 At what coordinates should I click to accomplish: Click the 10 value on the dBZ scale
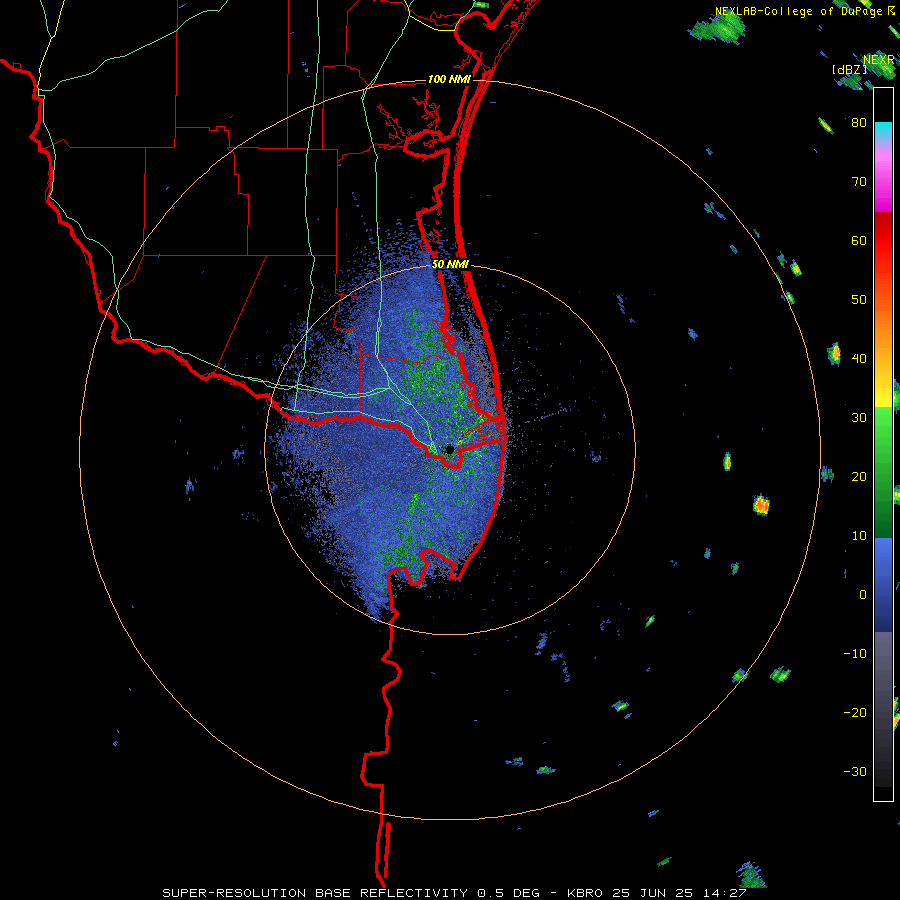coord(859,536)
